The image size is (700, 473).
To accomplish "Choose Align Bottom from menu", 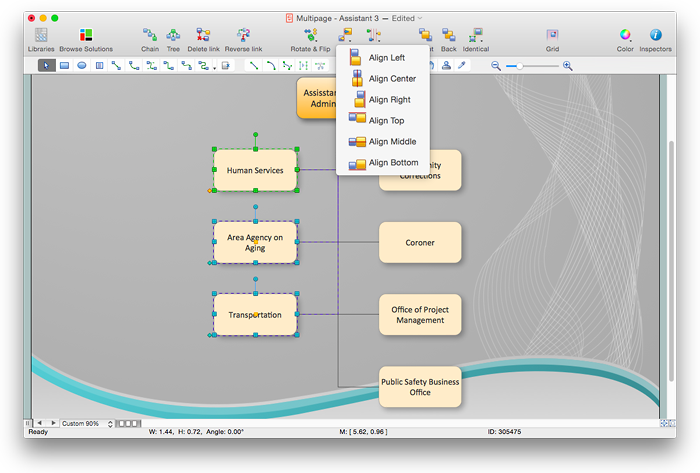I will click(x=383, y=162).
